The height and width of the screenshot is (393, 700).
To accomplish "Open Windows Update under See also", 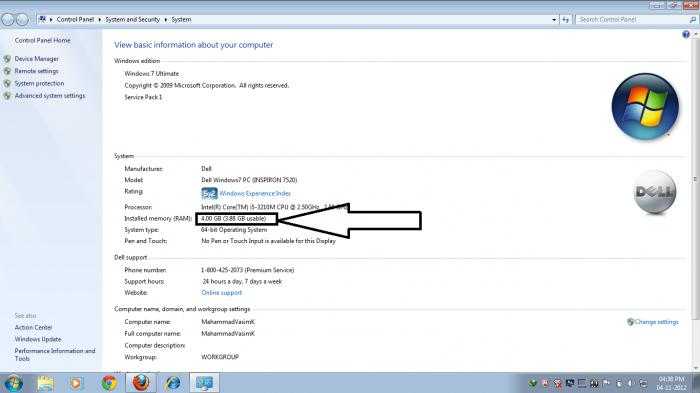I will coord(38,339).
